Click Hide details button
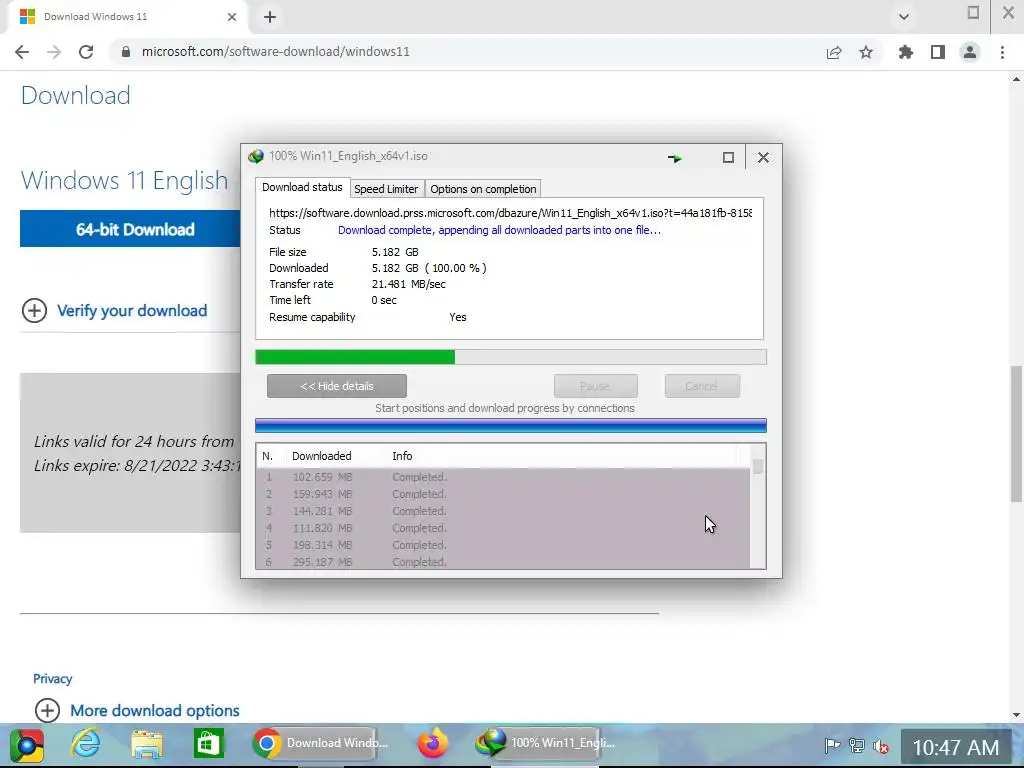Viewport: 1024px width, 768px height. pyautogui.click(x=337, y=386)
